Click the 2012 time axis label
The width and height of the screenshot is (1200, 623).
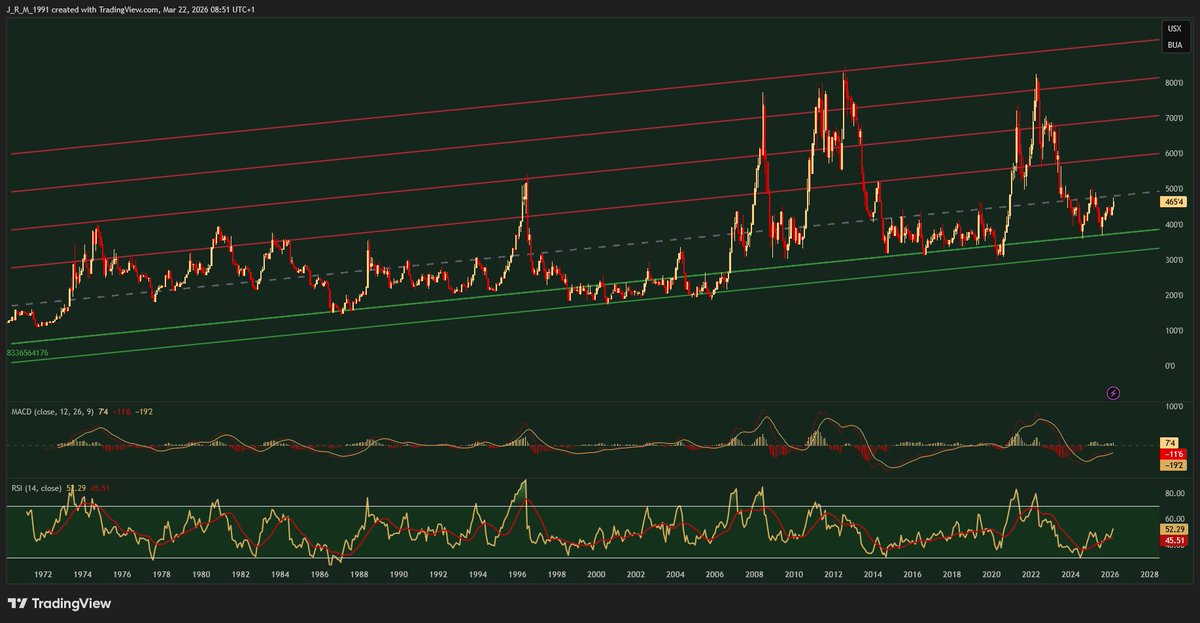pyautogui.click(x=833, y=575)
